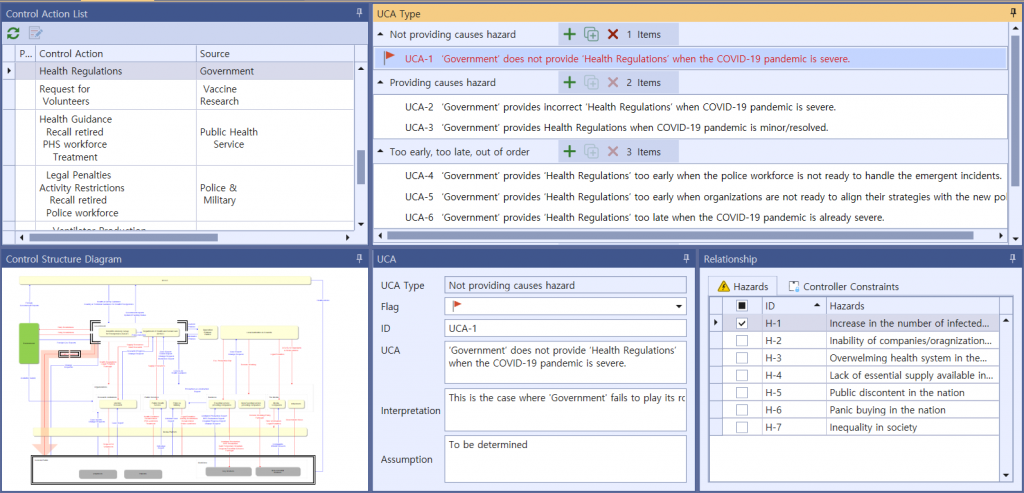The image size is (1024, 493).
Task: Select the UCA-5 row
Action: tap(691, 197)
